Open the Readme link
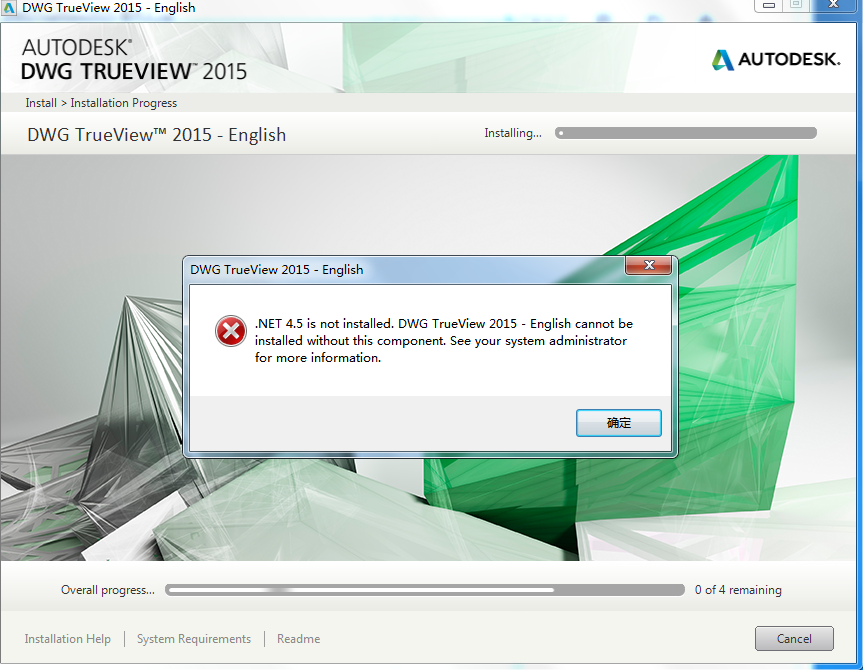 [x=298, y=639]
